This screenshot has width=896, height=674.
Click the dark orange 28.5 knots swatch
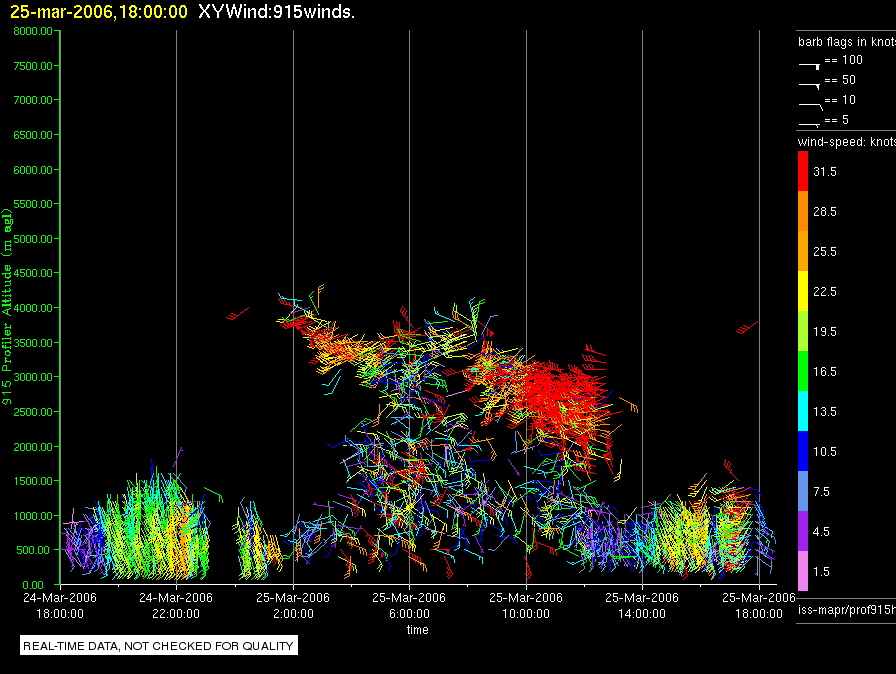[x=803, y=211]
